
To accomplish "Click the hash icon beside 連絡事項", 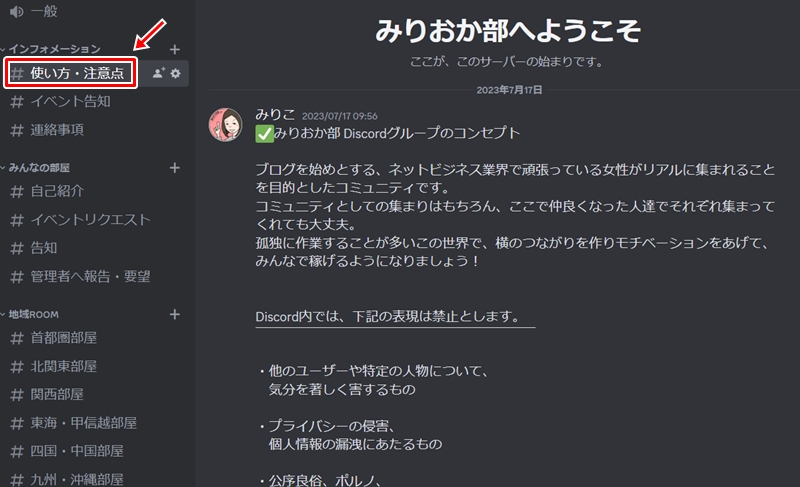I will point(17,131).
